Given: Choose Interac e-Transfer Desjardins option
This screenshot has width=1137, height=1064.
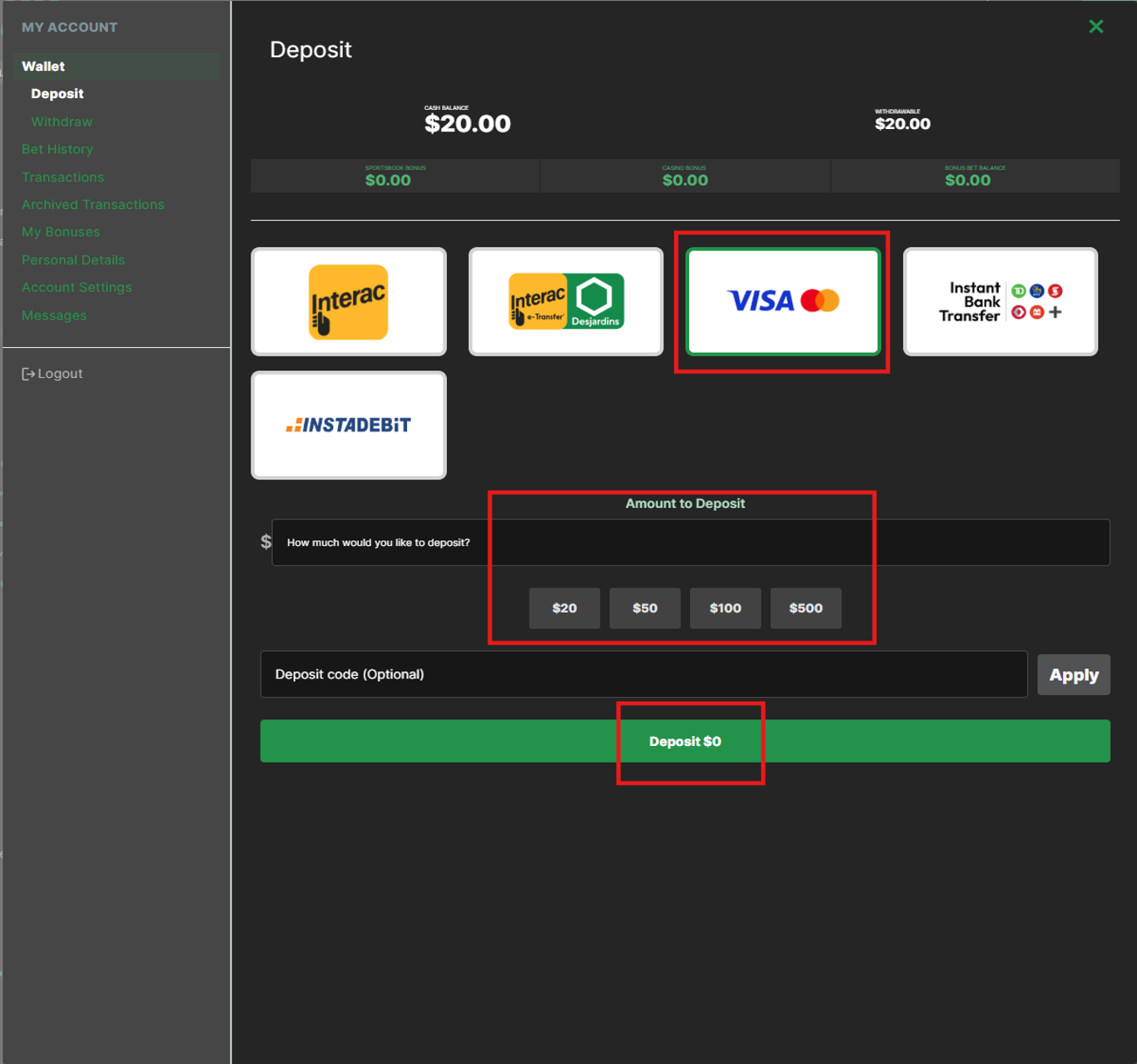Looking at the screenshot, I should tap(566, 301).
